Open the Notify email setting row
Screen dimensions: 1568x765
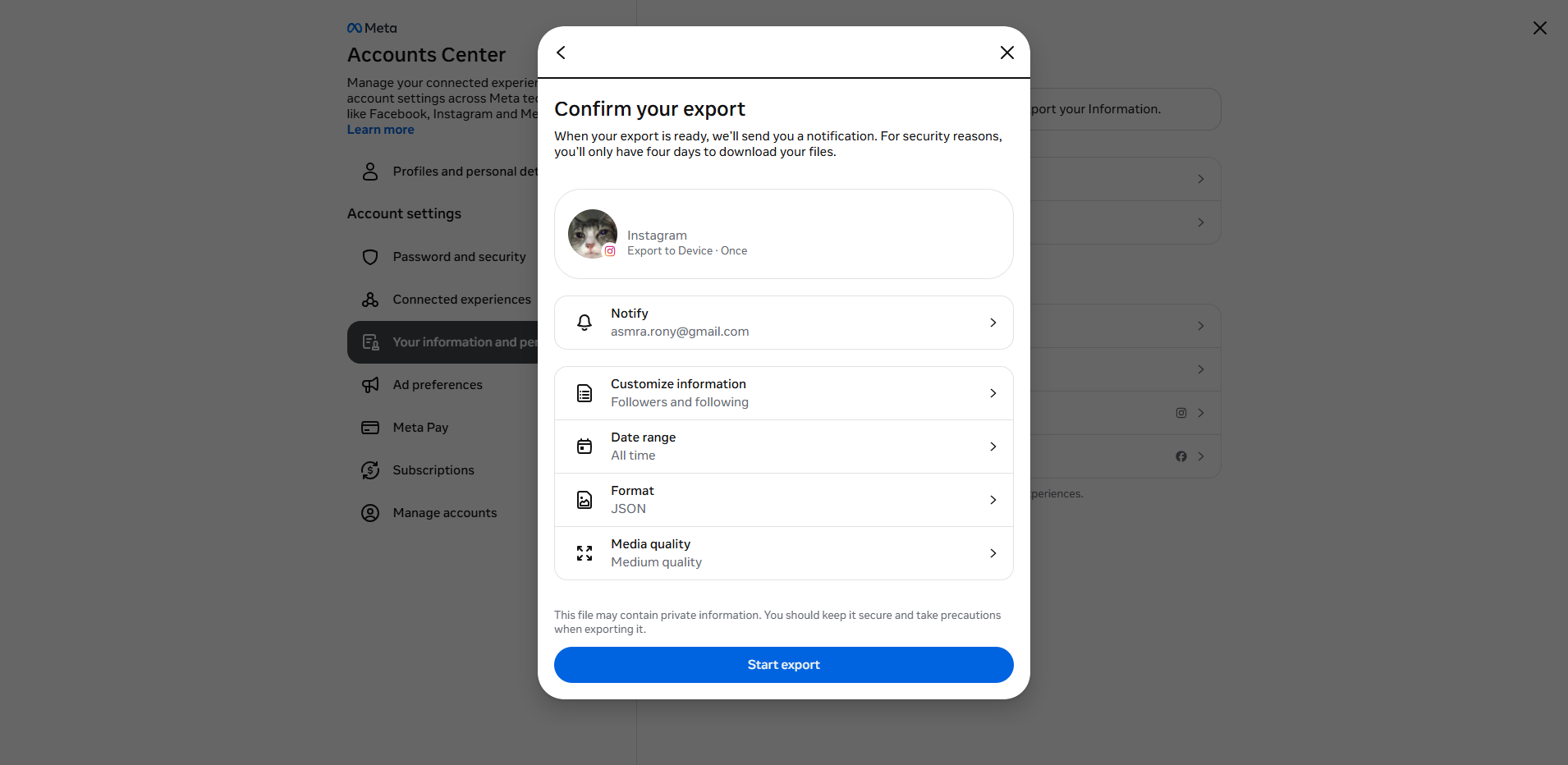(783, 323)
